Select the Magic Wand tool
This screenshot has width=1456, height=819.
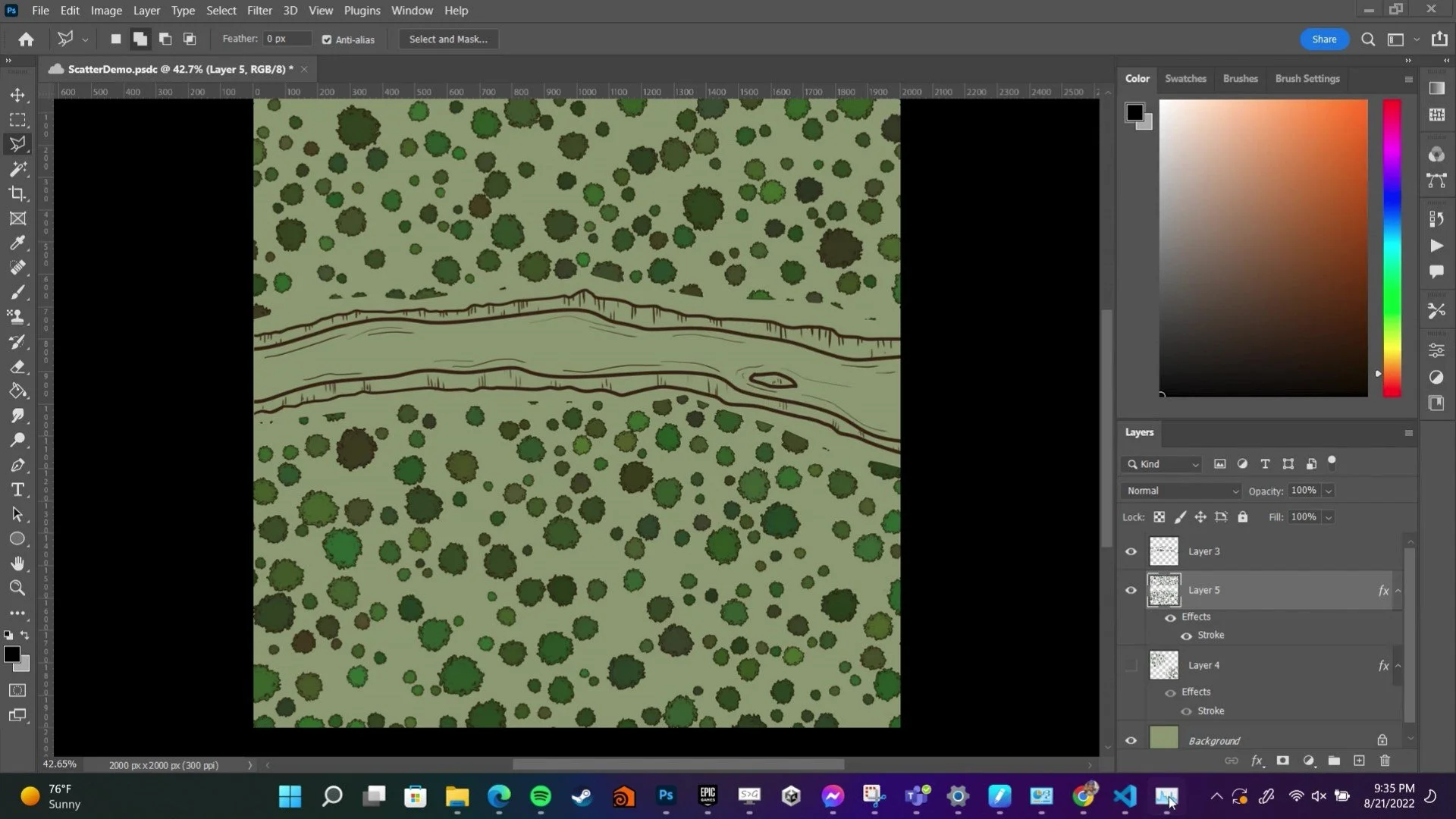[17, 169]
